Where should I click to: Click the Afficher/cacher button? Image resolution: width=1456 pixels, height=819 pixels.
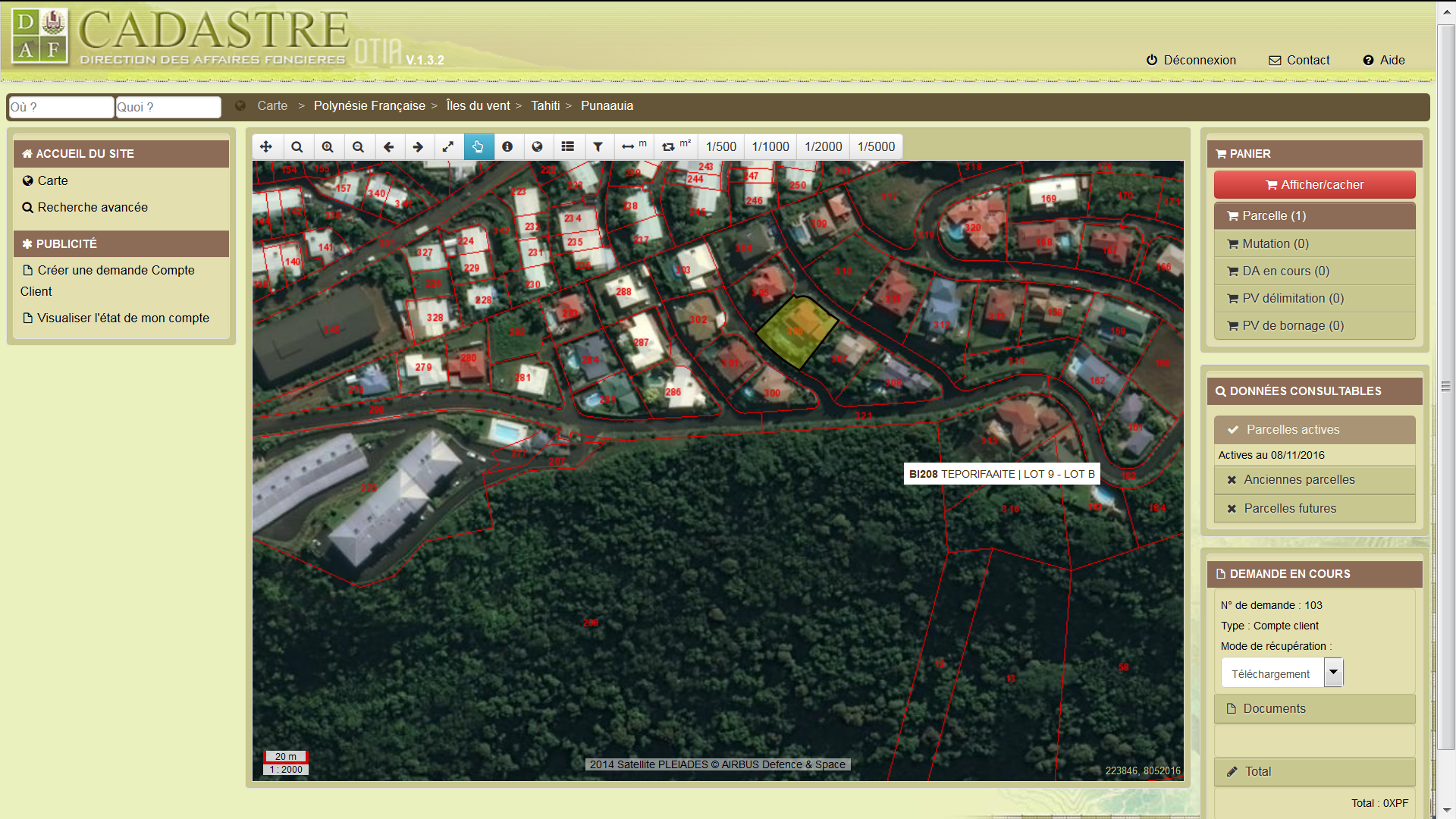[x=1314, y=184]
